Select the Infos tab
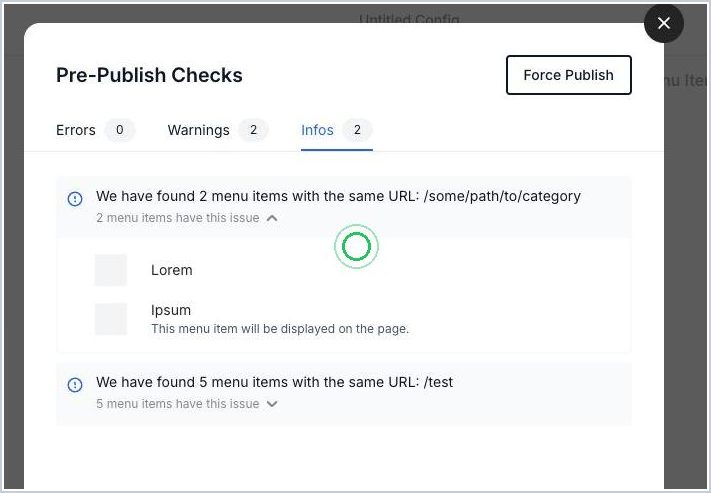711x493 pixels. [336, 130]
